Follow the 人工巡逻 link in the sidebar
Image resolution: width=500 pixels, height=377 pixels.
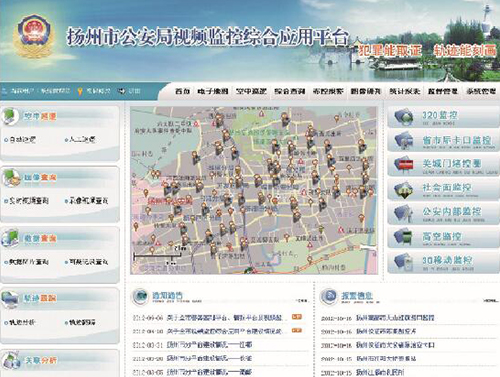82,139
